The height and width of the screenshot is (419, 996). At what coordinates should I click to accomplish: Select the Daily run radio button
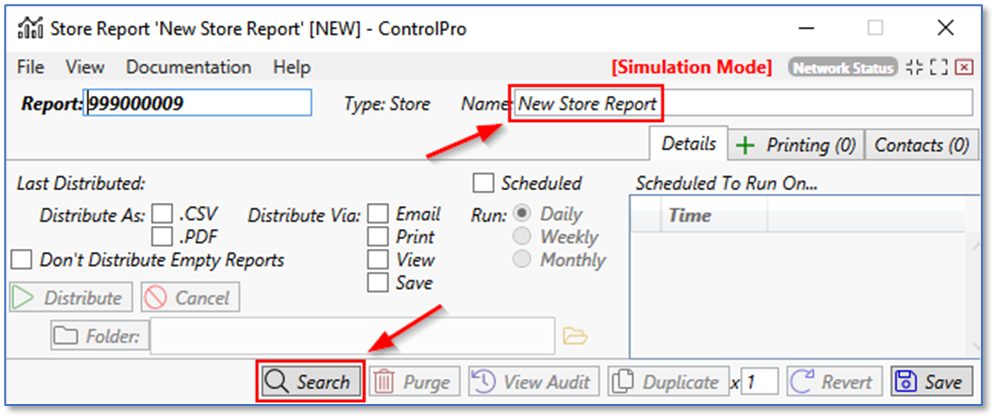522,214
